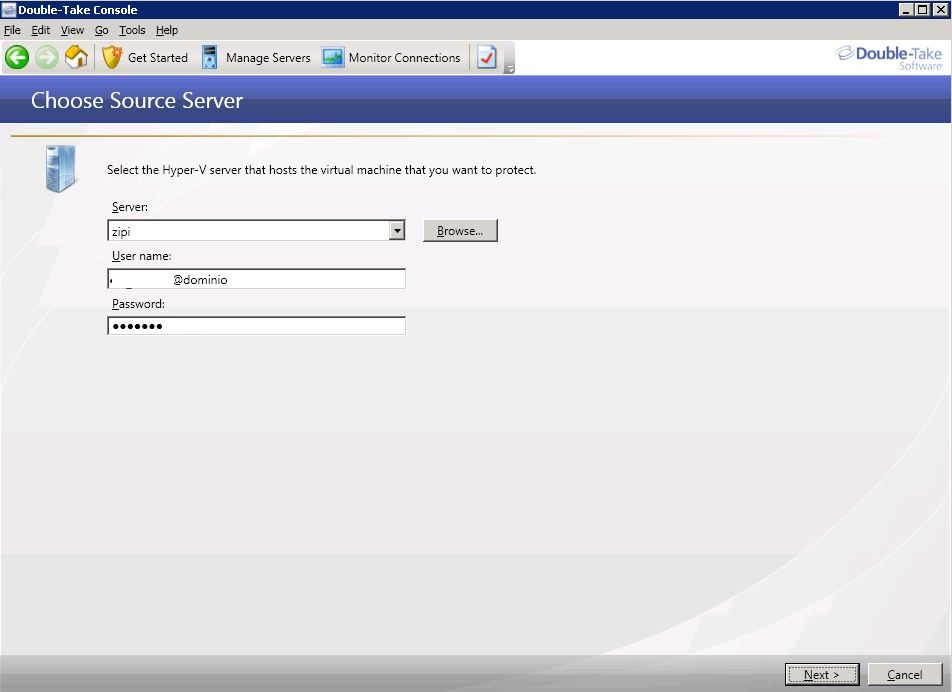Open the File menu
Screen dimensions: 952x692
(12, 30)
